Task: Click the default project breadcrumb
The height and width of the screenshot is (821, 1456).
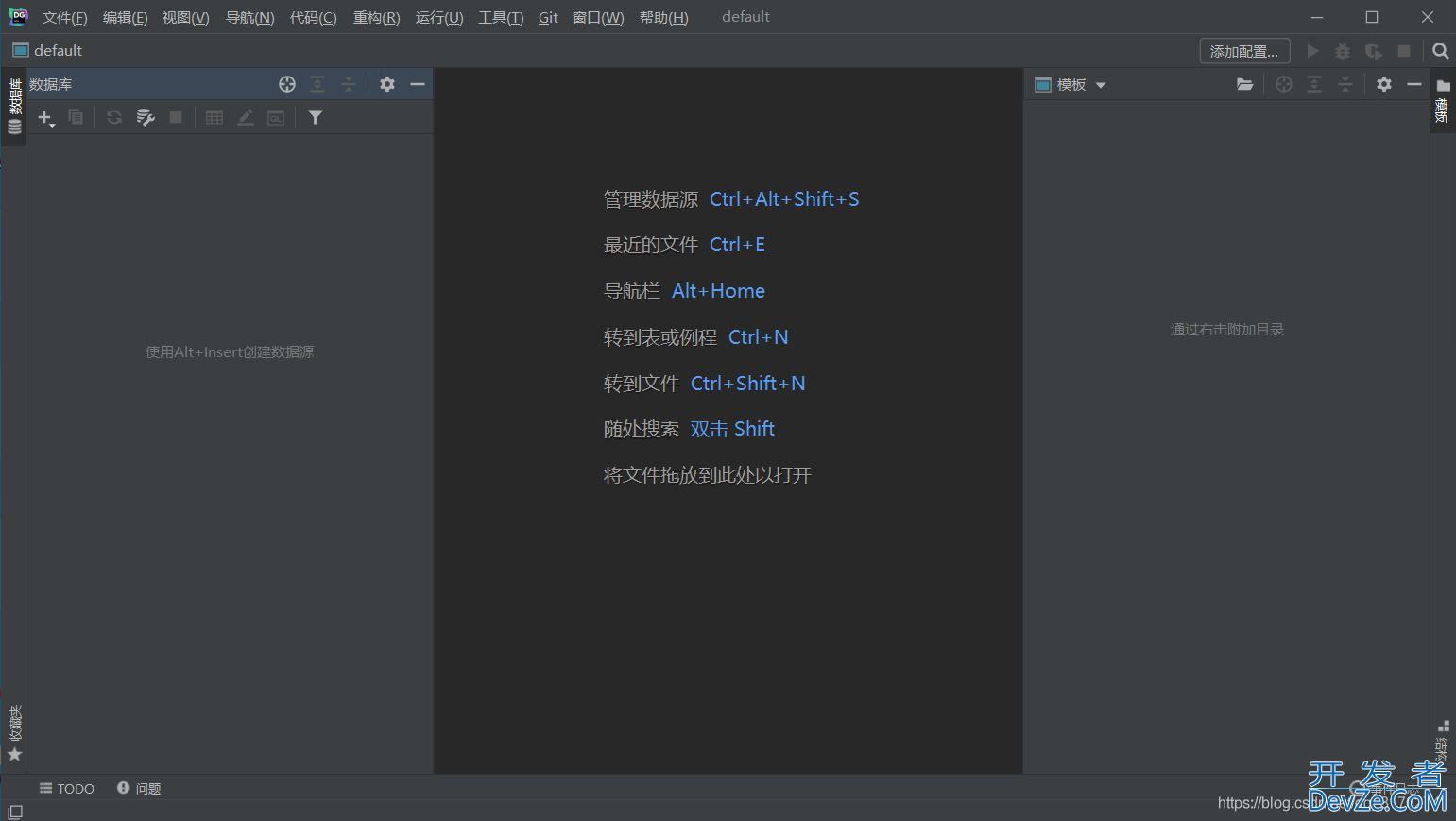Action: pyautogui.click(x=47, y=50)
